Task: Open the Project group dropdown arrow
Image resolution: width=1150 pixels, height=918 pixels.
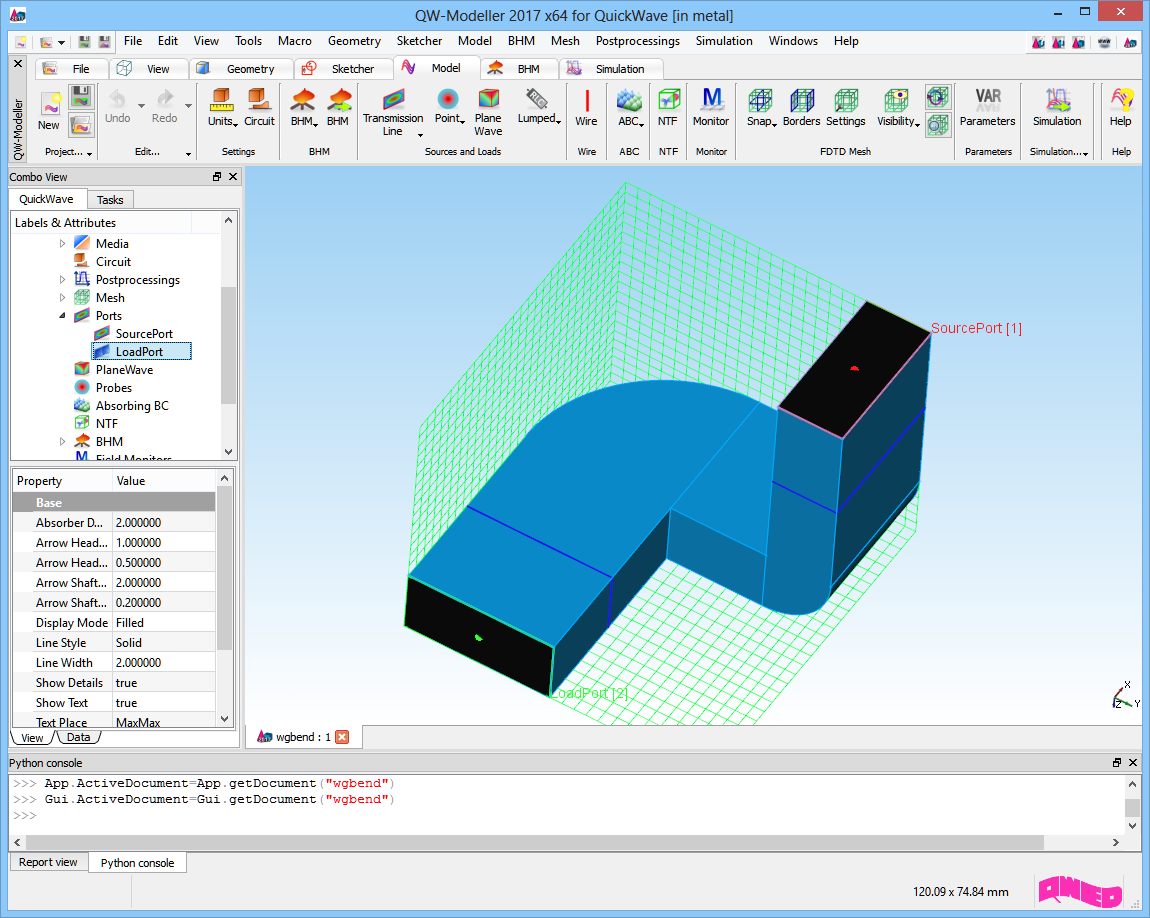Action: (x=89, y=153)
